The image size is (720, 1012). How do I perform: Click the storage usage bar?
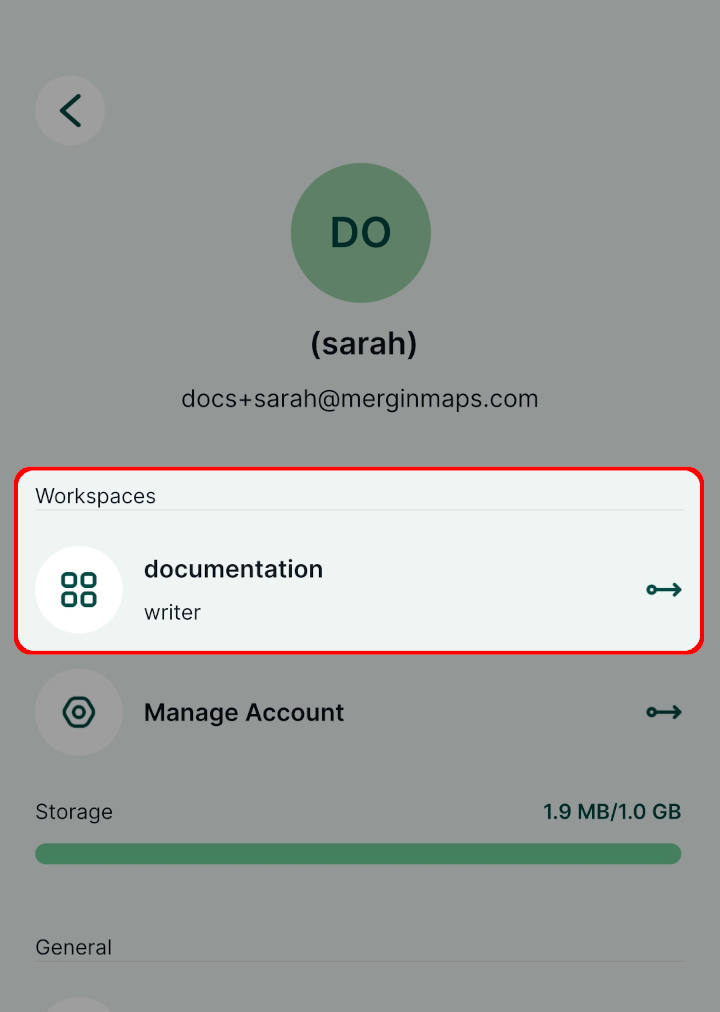click(358, 853)
